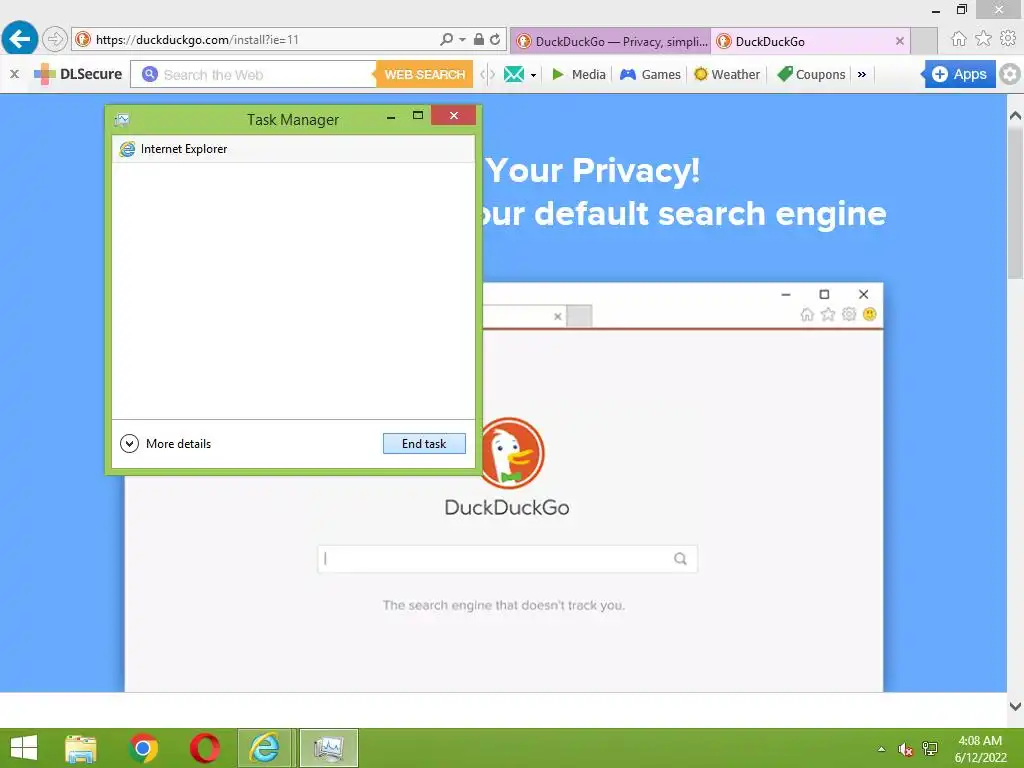The image size is (1024, 768).
Task: Click the DLSecure toolbar mail envelope icon
Action: [514, 74]
